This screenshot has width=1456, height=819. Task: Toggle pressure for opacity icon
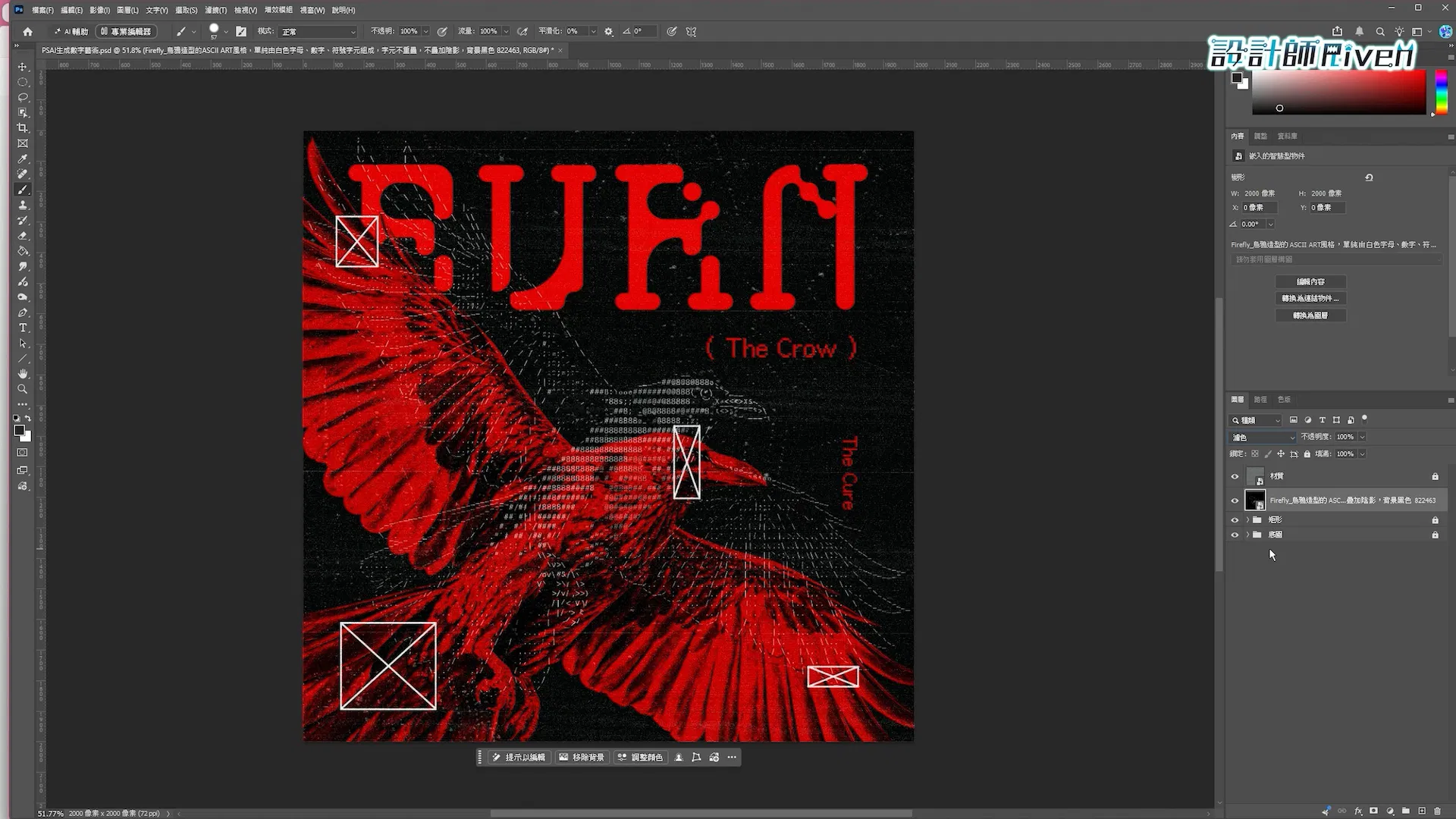pyautogui.click(x=441, y=31)
